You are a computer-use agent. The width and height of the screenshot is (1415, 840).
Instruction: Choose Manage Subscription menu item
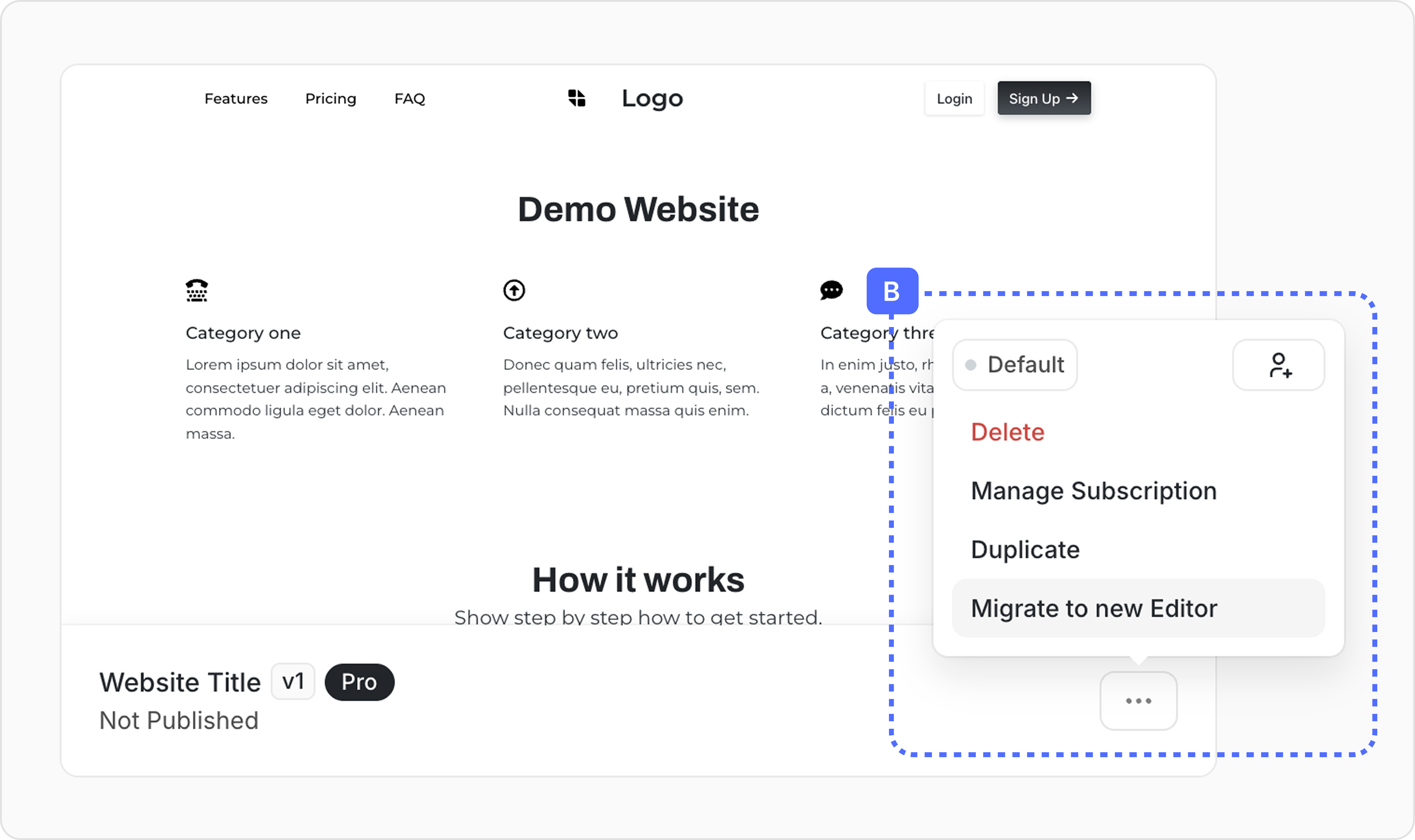tap(1094, 491)
